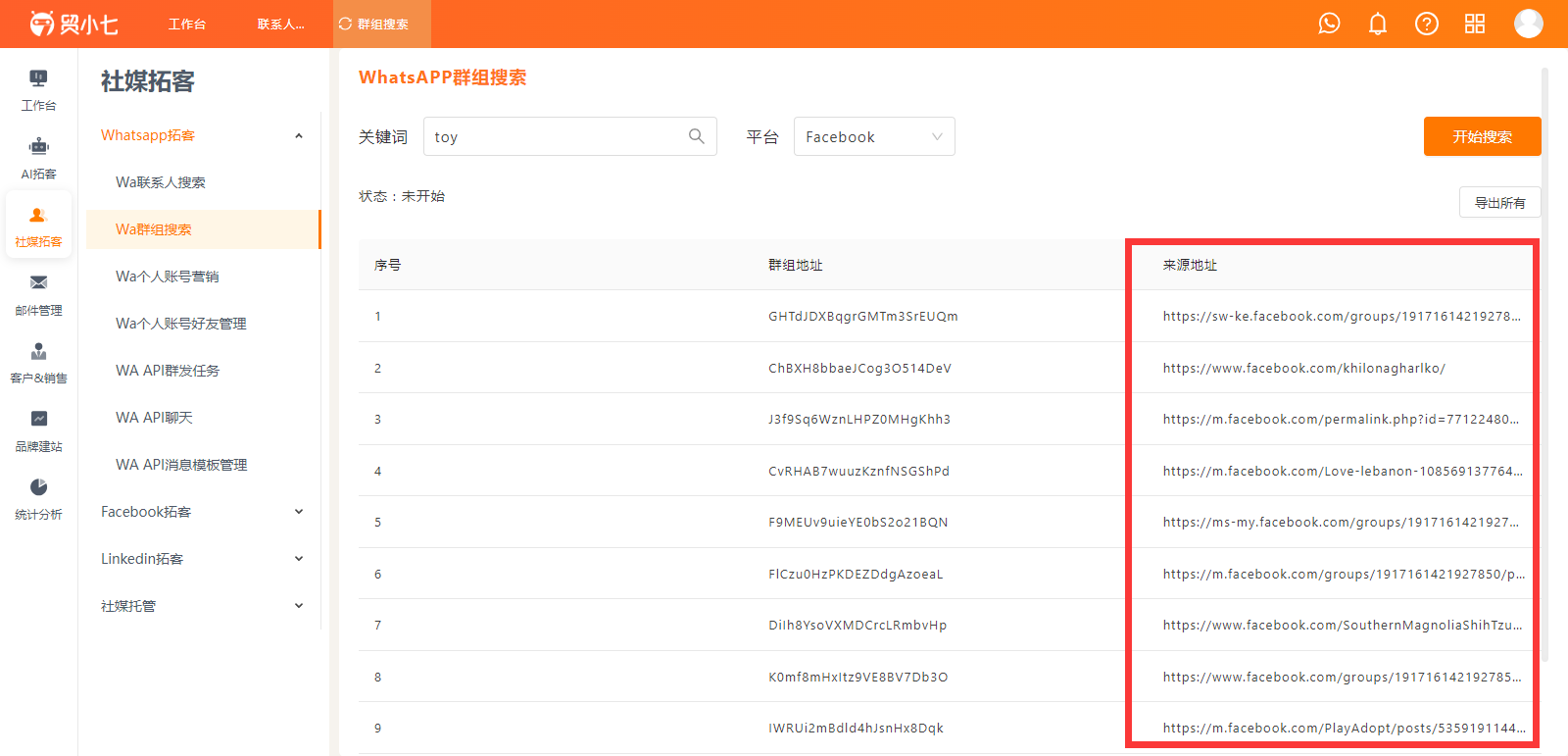Open WA API消息模板管理 menu item

click(x=181, y=465)
